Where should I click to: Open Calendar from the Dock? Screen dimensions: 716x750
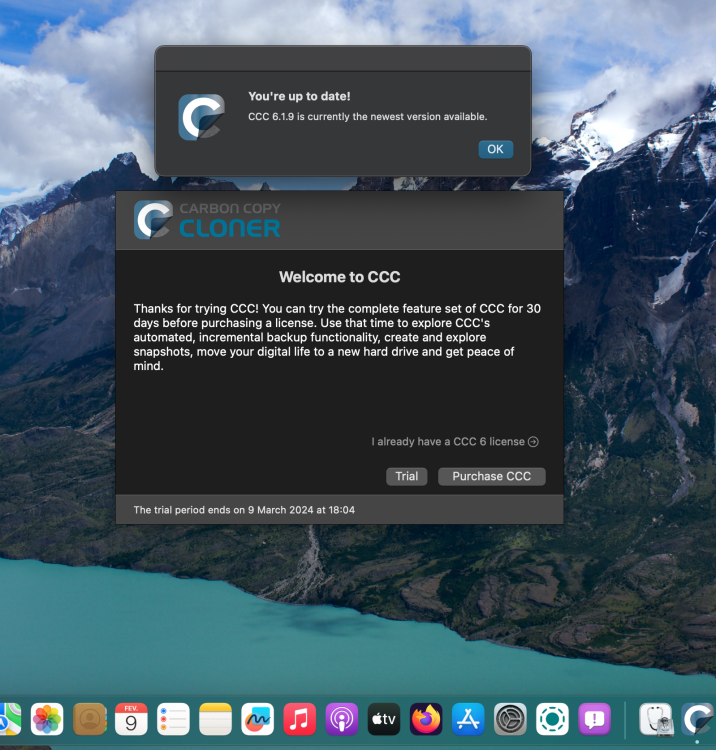pos(131,719)
